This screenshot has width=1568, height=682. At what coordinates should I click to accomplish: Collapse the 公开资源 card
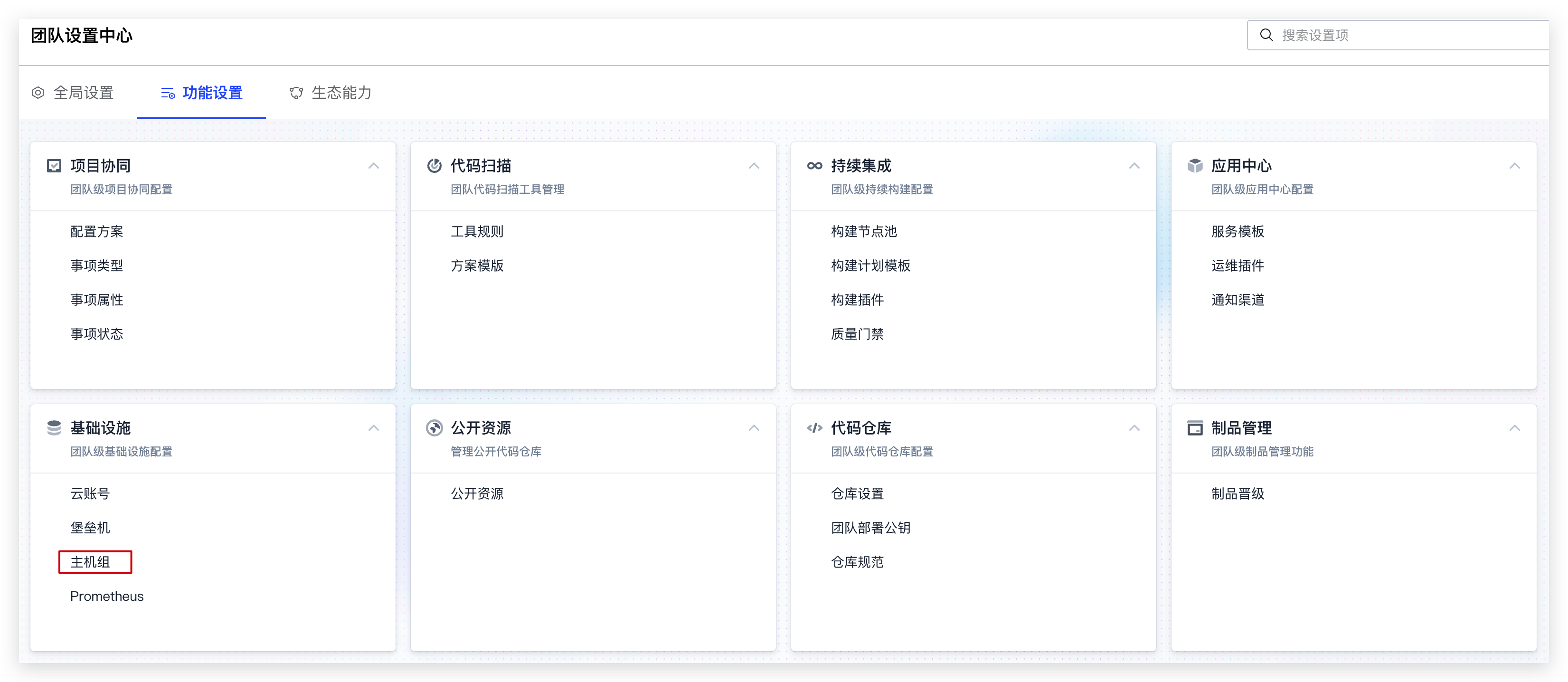click(754, 428)
